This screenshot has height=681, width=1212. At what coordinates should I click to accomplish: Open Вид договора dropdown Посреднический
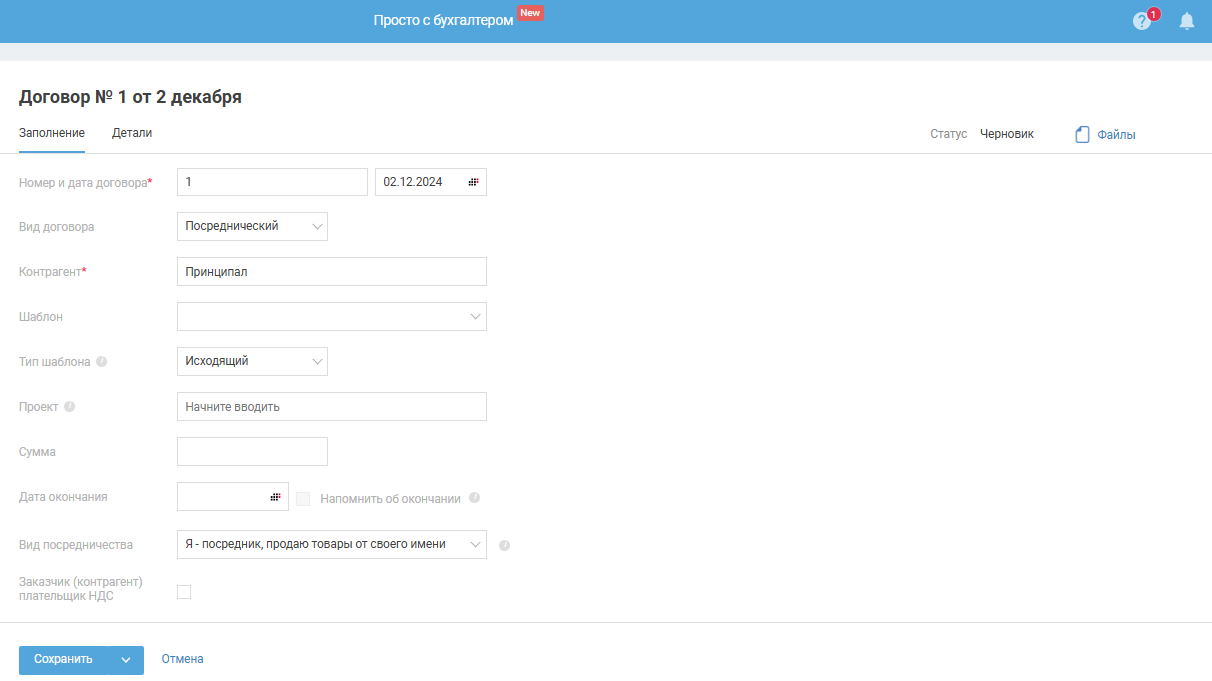(252, 227)
